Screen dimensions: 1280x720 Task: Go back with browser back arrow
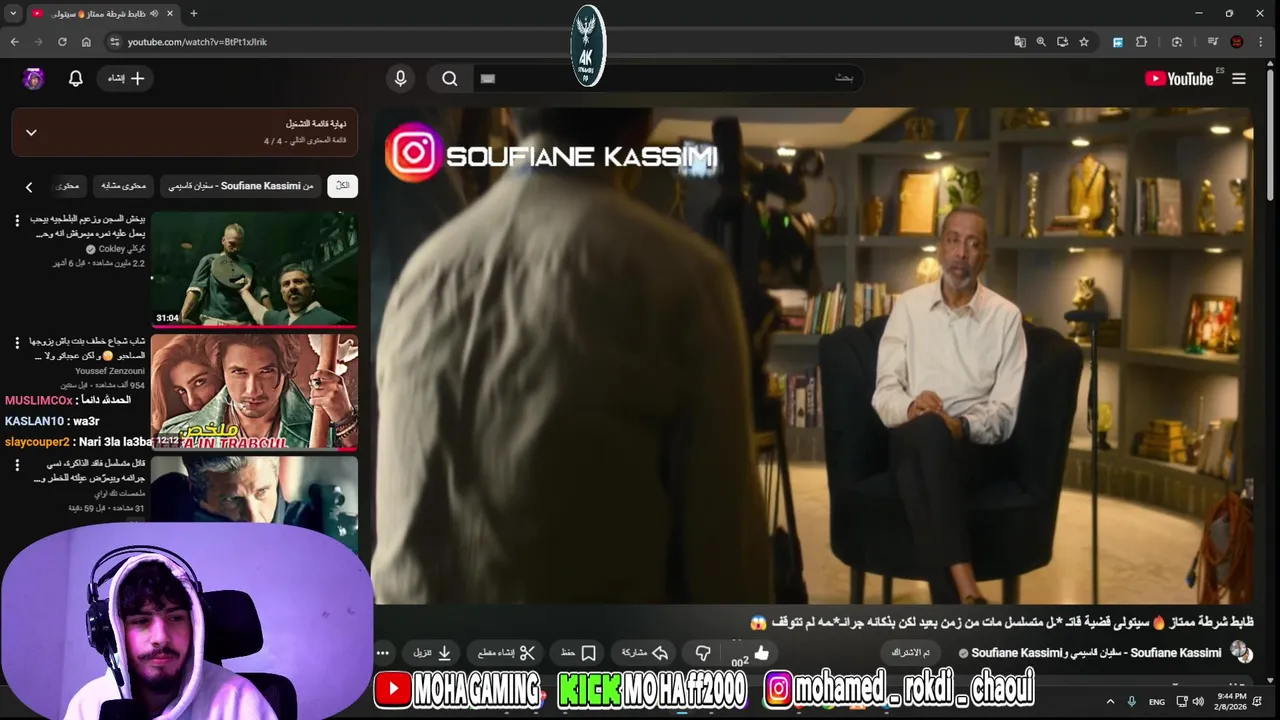click(14, 42)
